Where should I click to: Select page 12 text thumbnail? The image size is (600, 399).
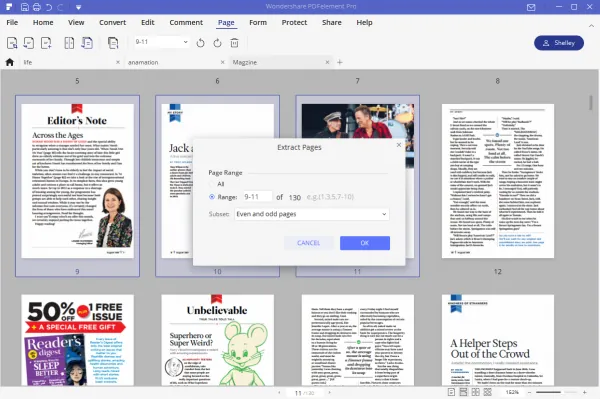pos(498,181)
